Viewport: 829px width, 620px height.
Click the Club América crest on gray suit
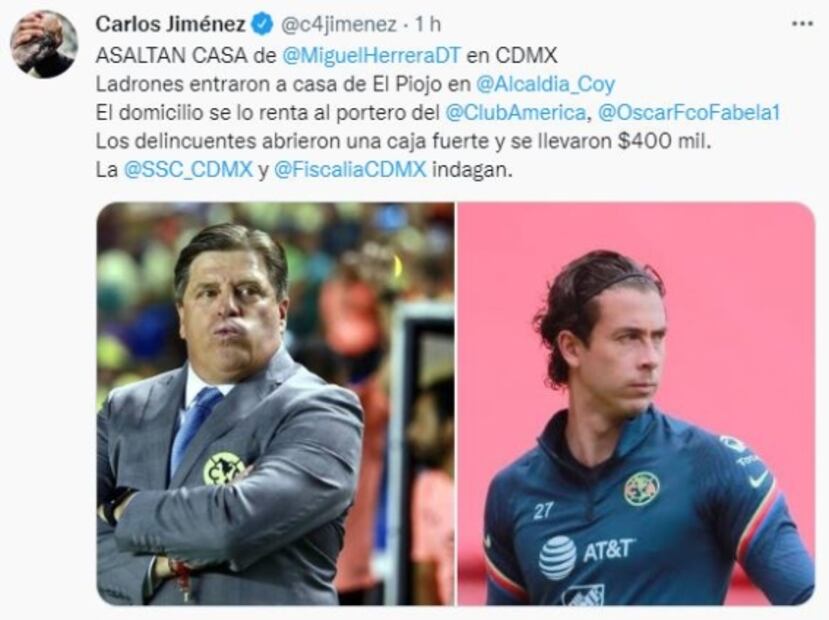point(224,468)
